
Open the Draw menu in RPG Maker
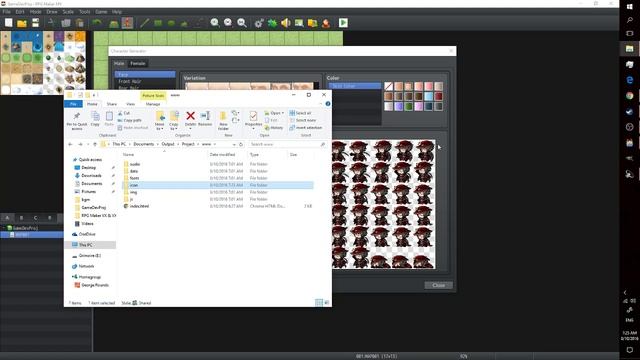tap(52, 12)
